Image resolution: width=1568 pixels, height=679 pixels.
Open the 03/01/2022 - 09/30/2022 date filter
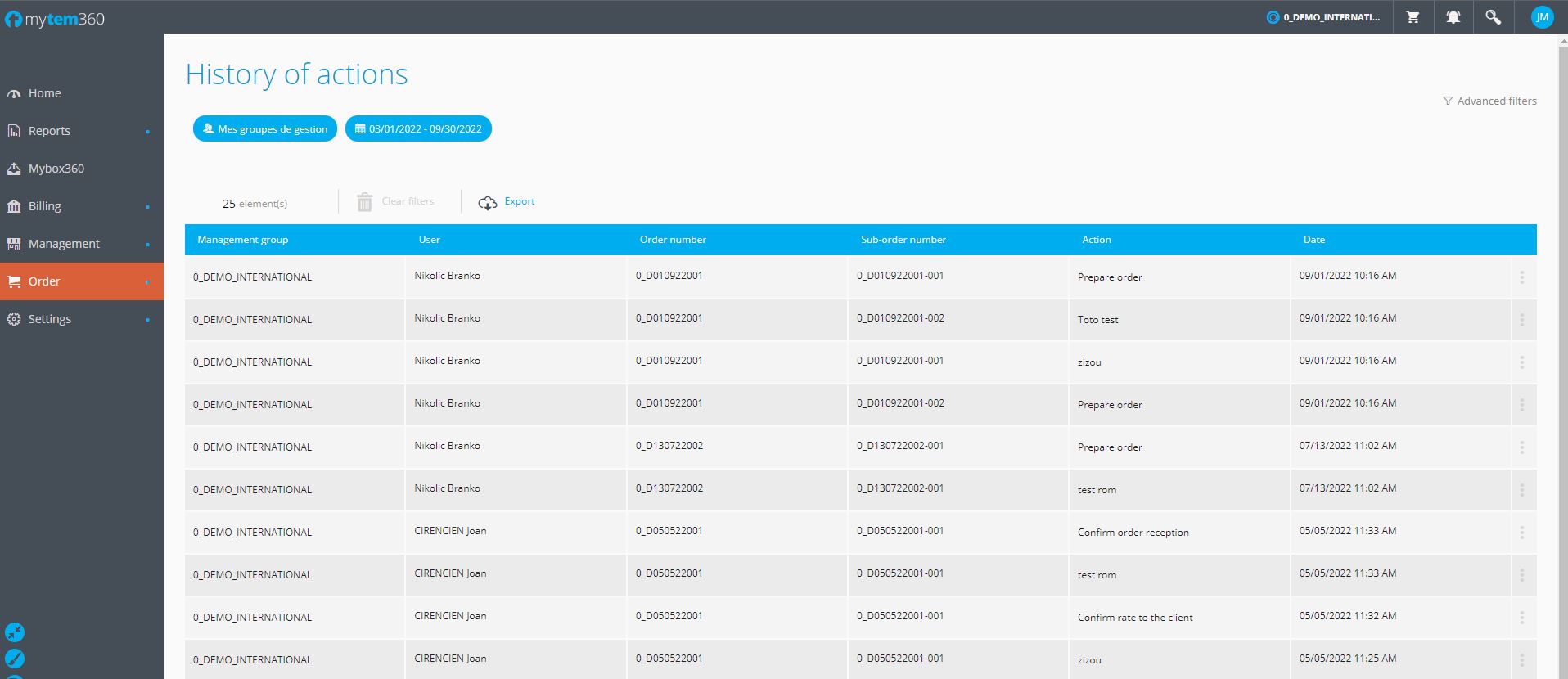coord(418,128)
